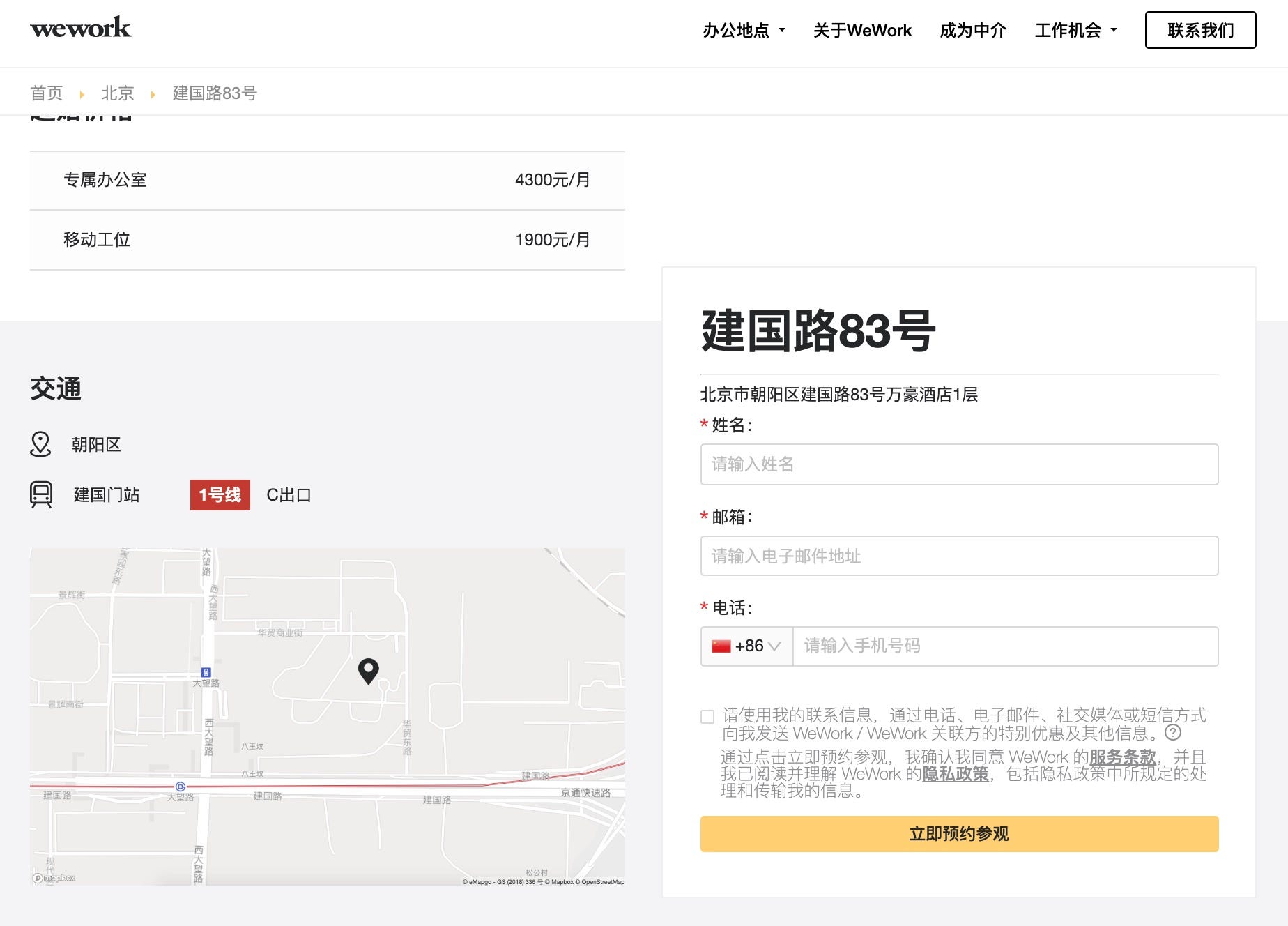This screenshot has width=1288, height=926.
Task: Select the 专属办公室 price row
Action: (x=327, y=180)
